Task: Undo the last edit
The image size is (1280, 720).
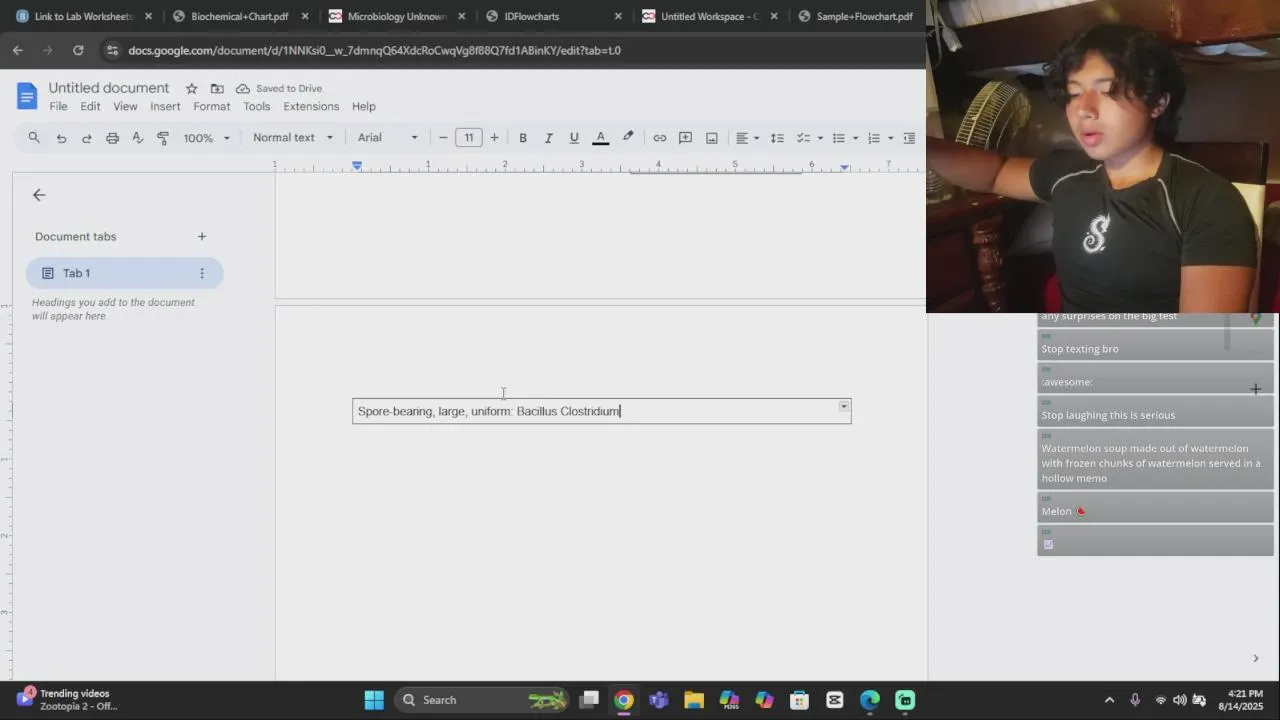Action: click(61, 138)
